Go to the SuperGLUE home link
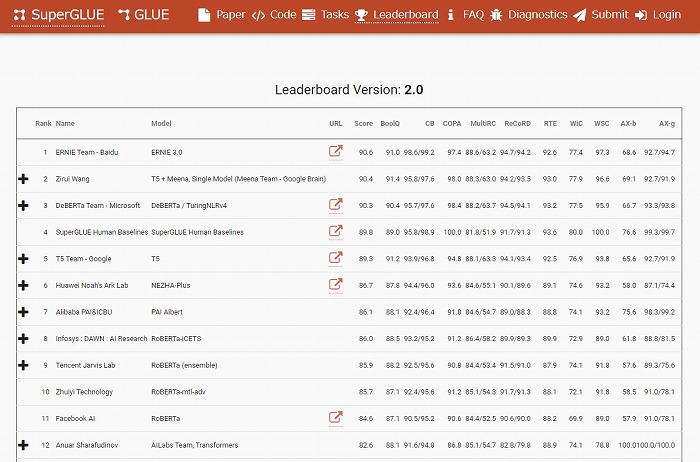This screenshot has height=462, width=700. tap(58, 15)
